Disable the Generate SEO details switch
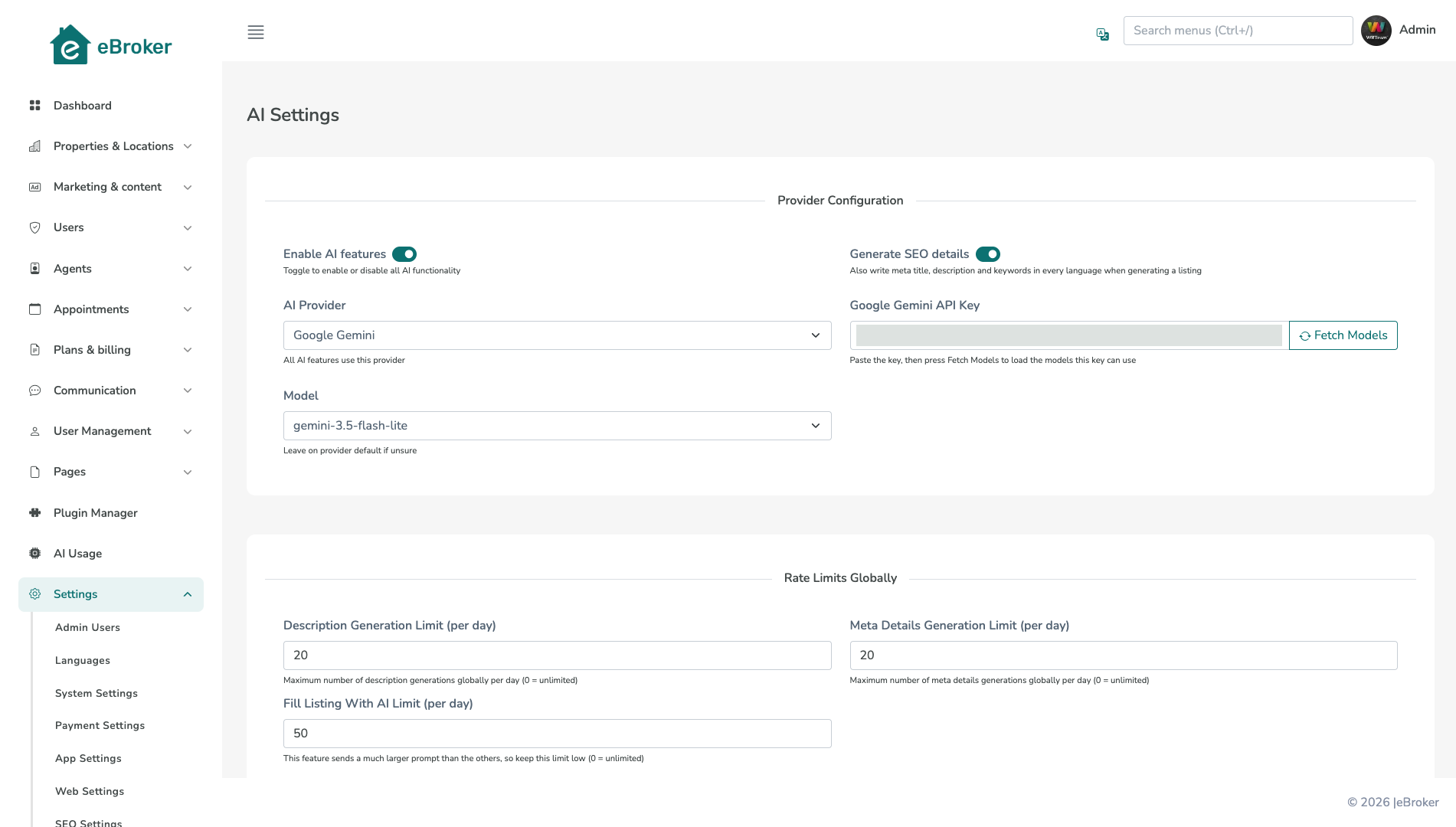Screen dimensions: 1456x827 click(988, 254)
